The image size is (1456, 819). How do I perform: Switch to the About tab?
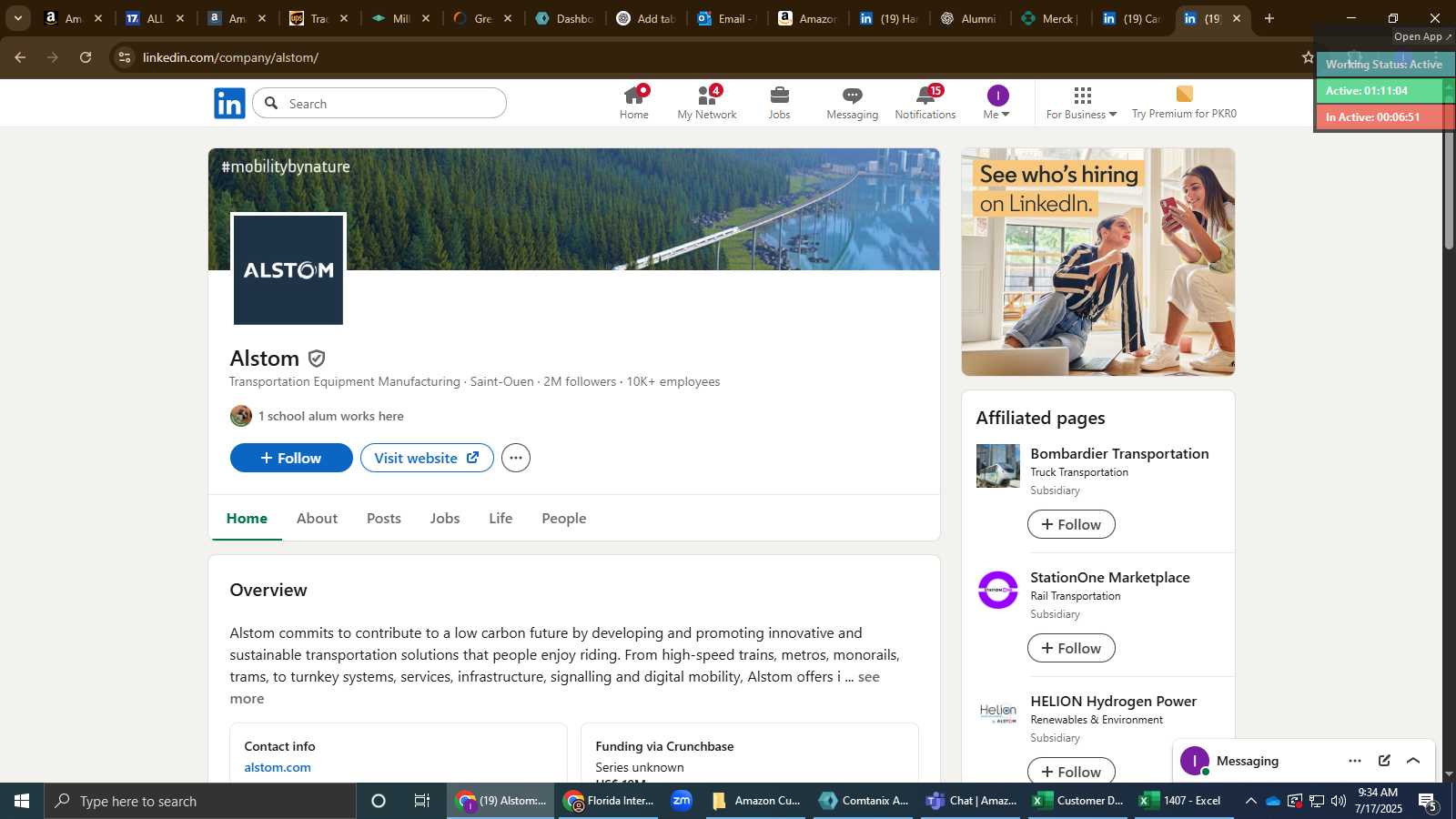pos(317,518)
